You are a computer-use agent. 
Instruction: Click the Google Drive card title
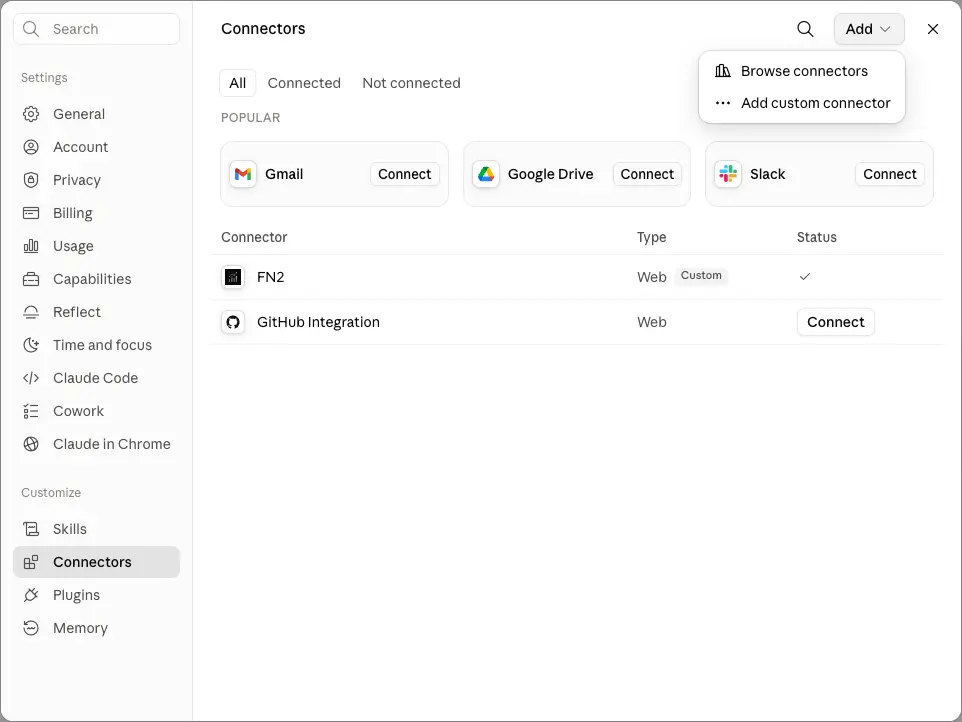550,174
